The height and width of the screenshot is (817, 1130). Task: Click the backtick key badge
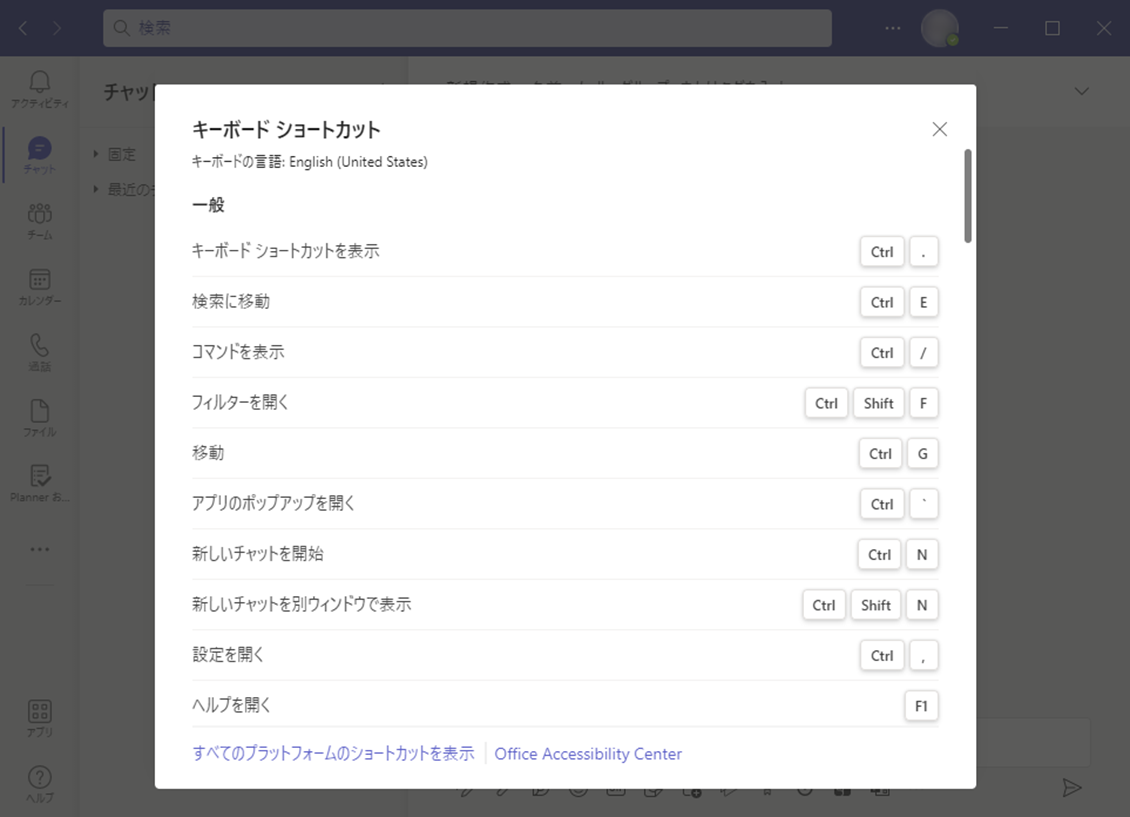[x=923, y=504]
